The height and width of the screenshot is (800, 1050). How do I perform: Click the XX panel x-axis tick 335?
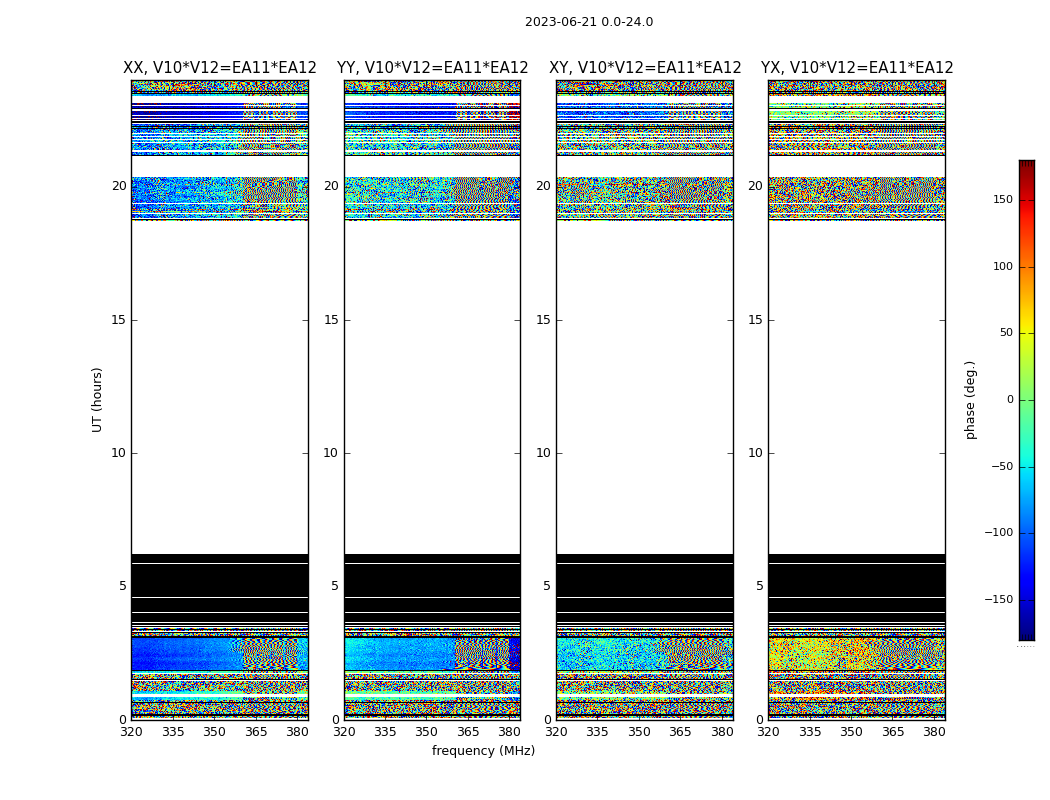point(173,732)
